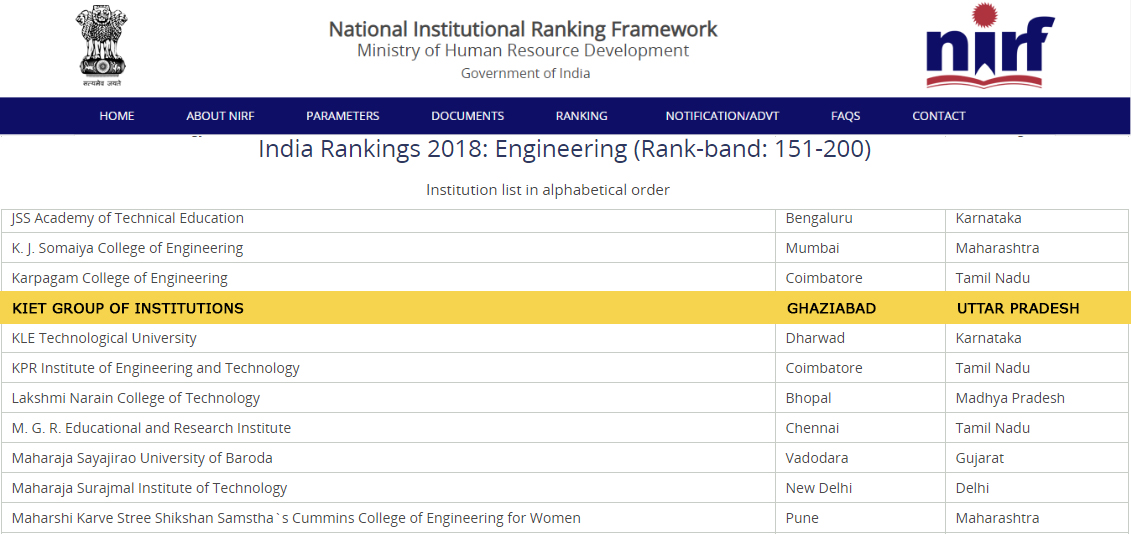Select K. J. Somaiya College of Engineering
1131x534 pixels.
point(128,248)
